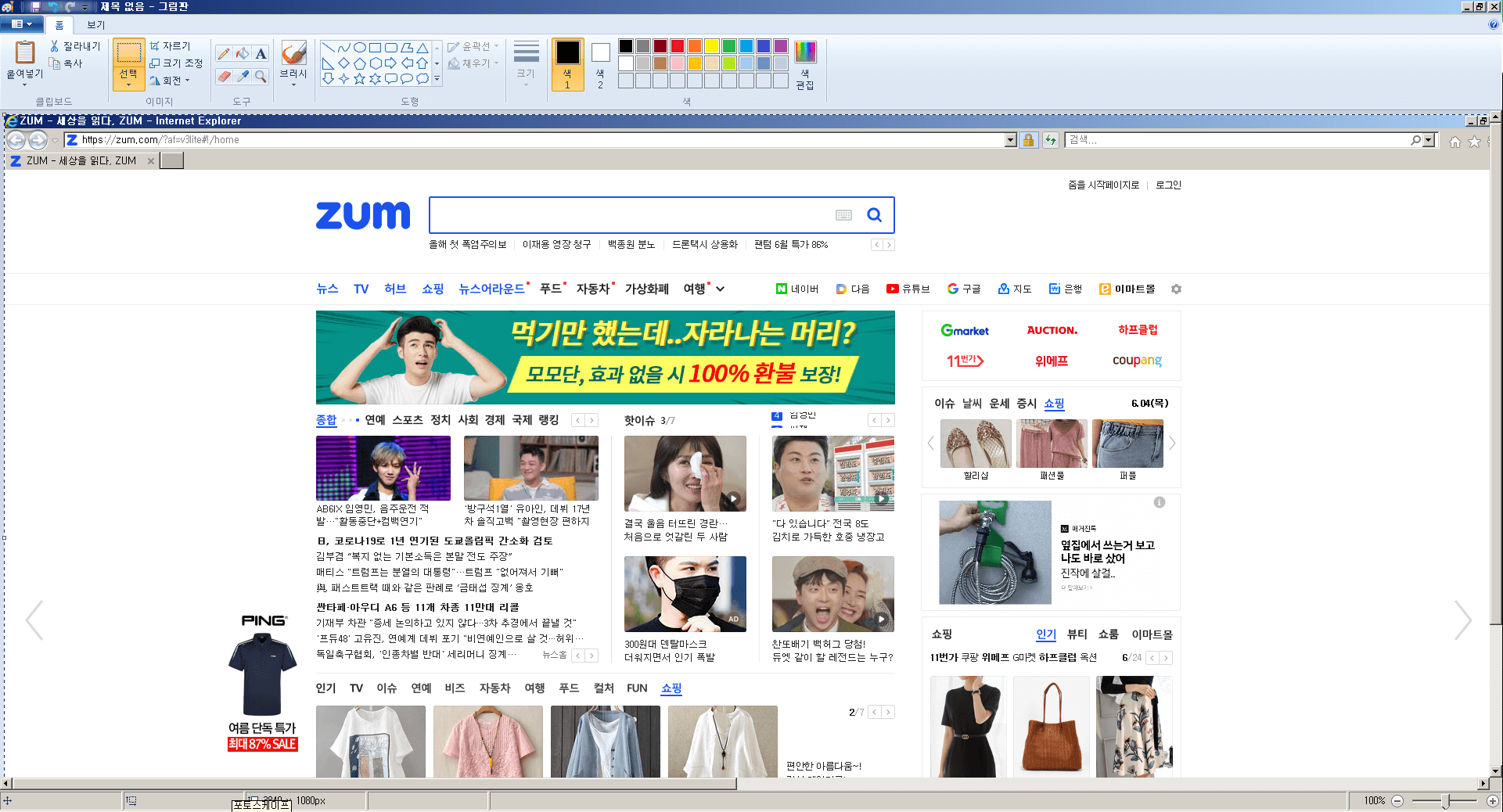Expand the IE address bar dropdown arrow
Viewport: 1503px width, 812px height.
point(1011,140)
